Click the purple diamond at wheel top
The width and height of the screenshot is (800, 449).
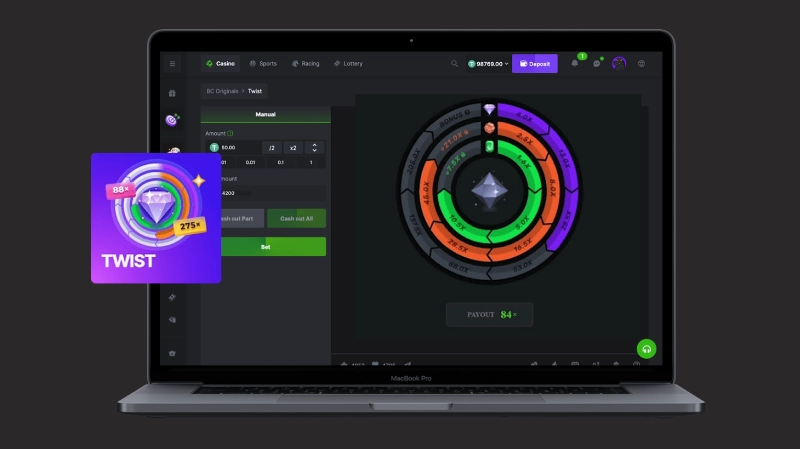pos(489,109)
